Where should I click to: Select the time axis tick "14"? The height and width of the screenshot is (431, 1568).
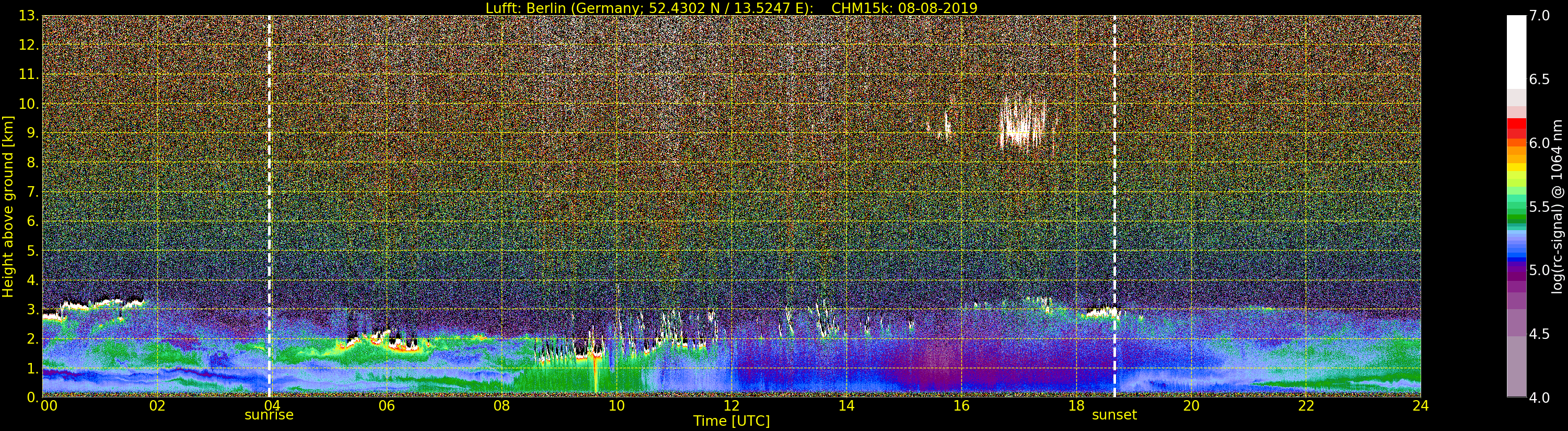pos(846,405)
